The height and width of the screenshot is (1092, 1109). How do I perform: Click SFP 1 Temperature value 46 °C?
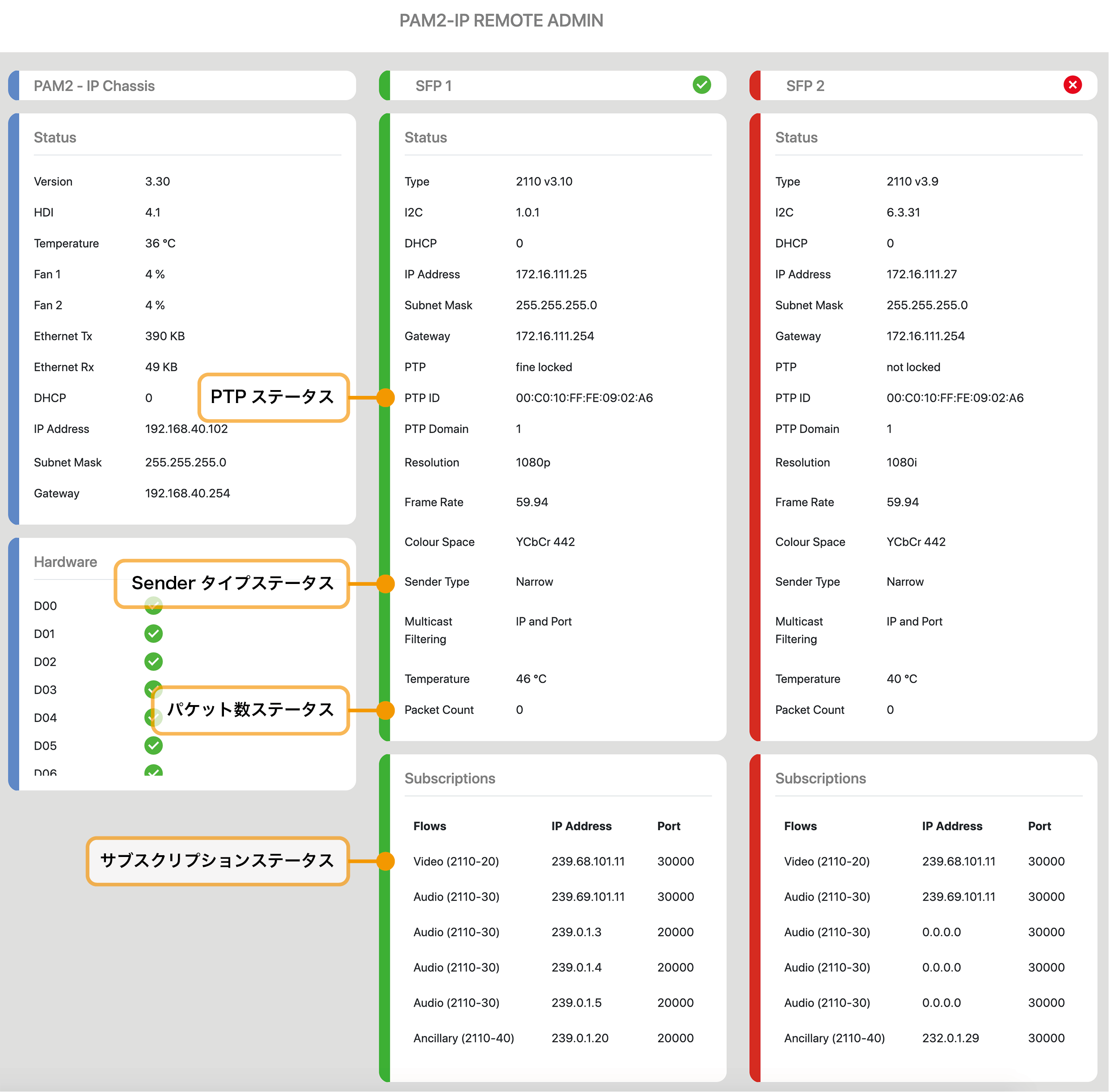(x=531, y=679)
